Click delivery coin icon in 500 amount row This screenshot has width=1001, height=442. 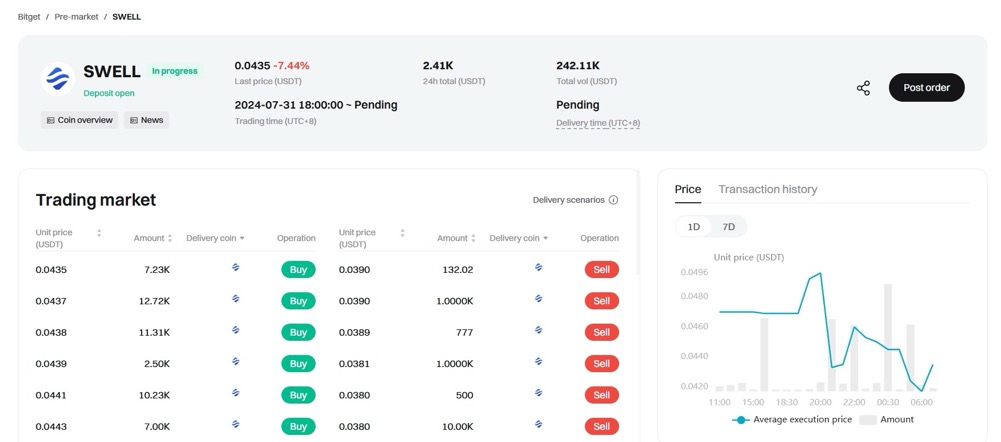coord(538,393)
